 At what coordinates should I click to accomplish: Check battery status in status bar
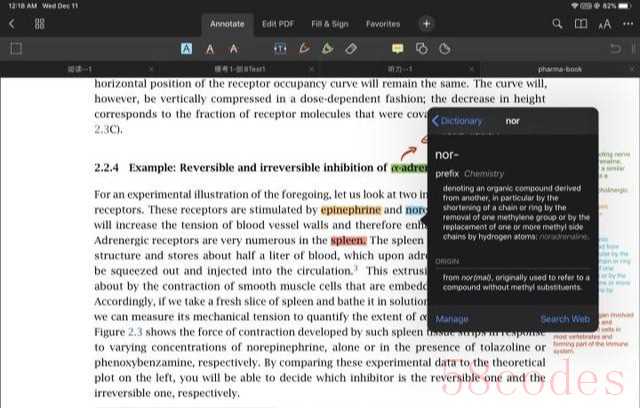(624, 6)
